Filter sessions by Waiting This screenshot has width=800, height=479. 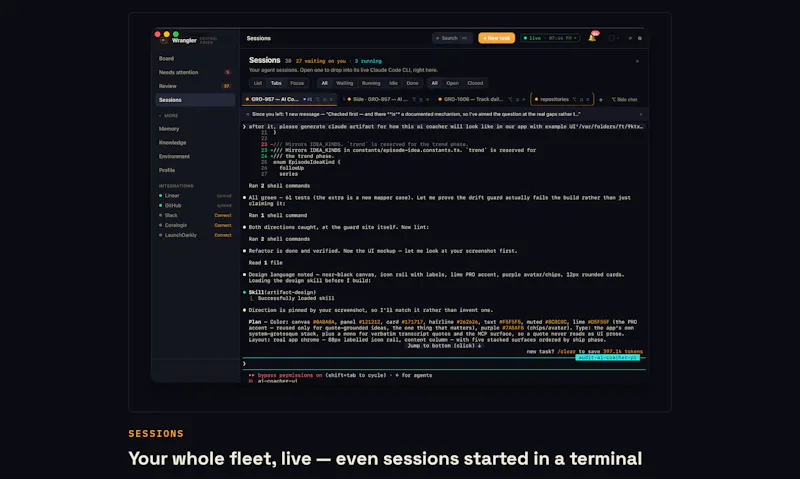coord(344,83)
